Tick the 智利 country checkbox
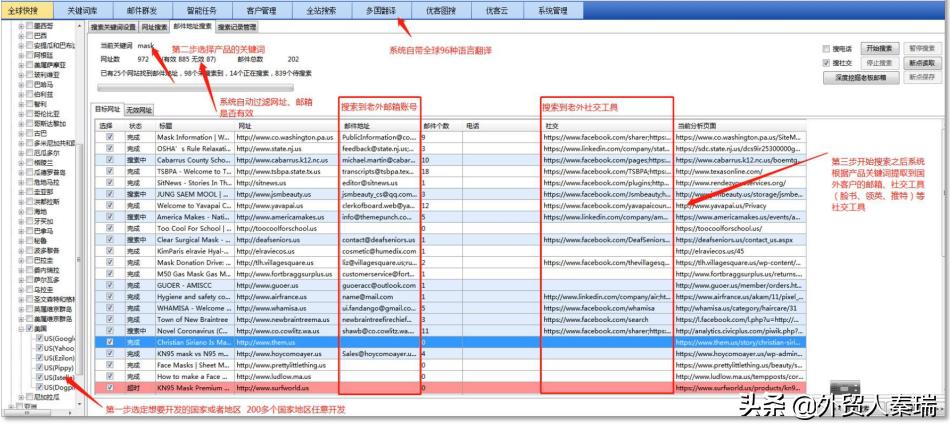The width and height of the screenshot is (950, 431). (x=30, y=104)
